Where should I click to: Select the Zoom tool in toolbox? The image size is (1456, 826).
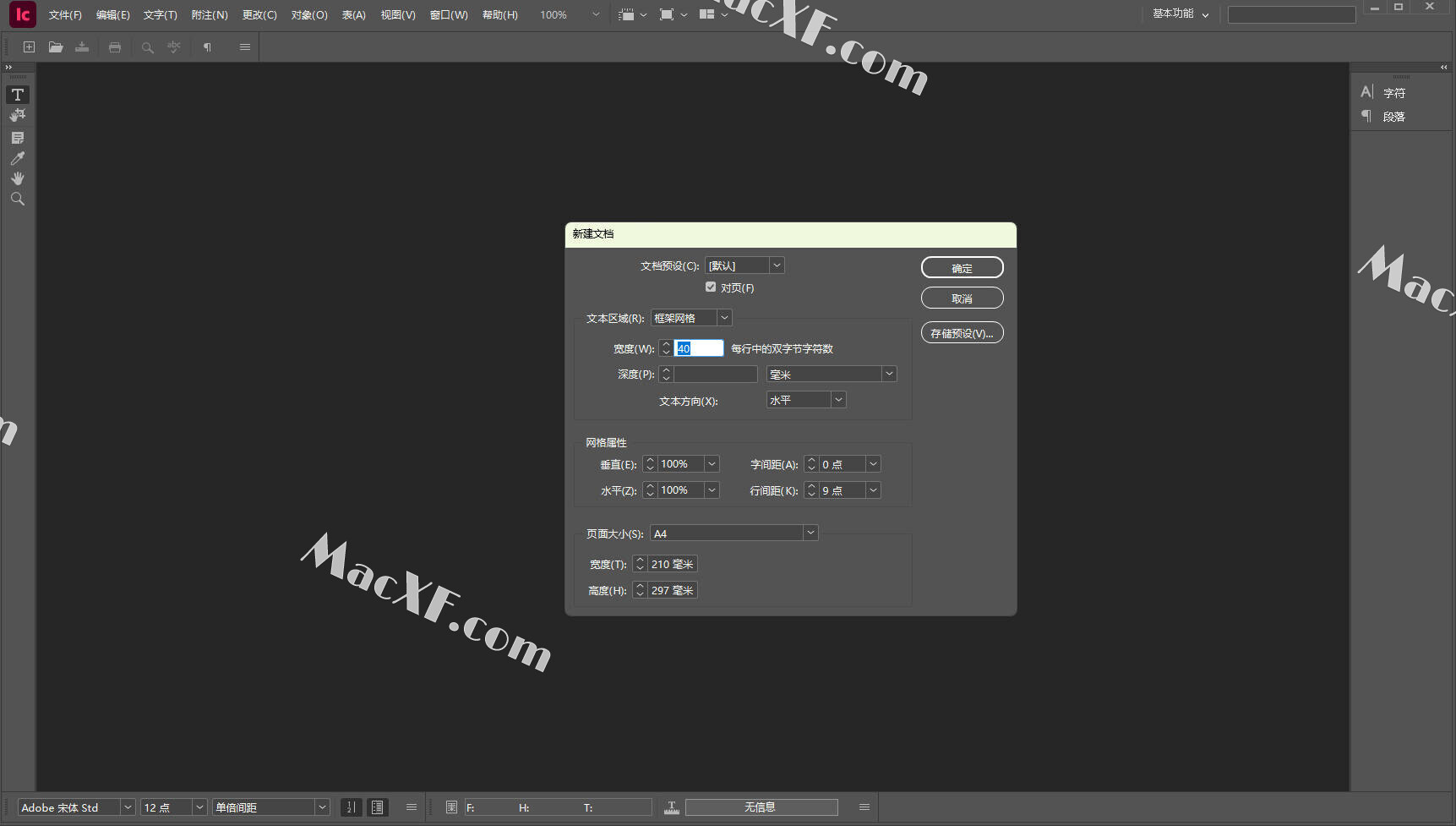(x=18, y=200)
